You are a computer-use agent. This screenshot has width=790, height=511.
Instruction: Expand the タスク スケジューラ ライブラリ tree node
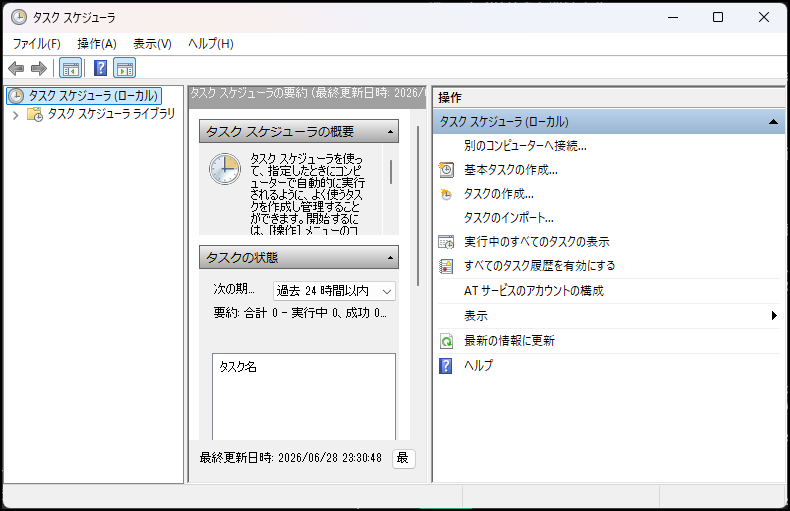pos(16,115)
